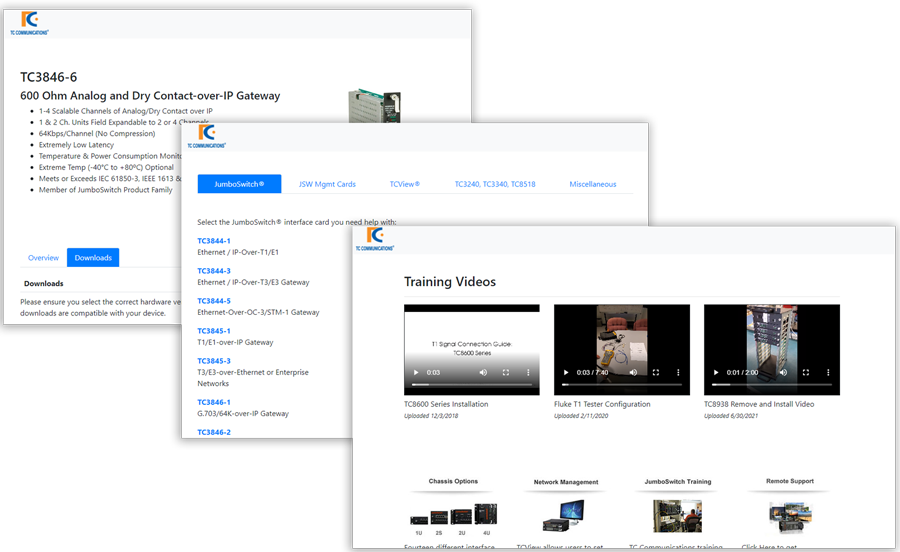Play the TC8600 Series Installation video
Viewport: 900px width, 552px height.
[x=416, y=372]
